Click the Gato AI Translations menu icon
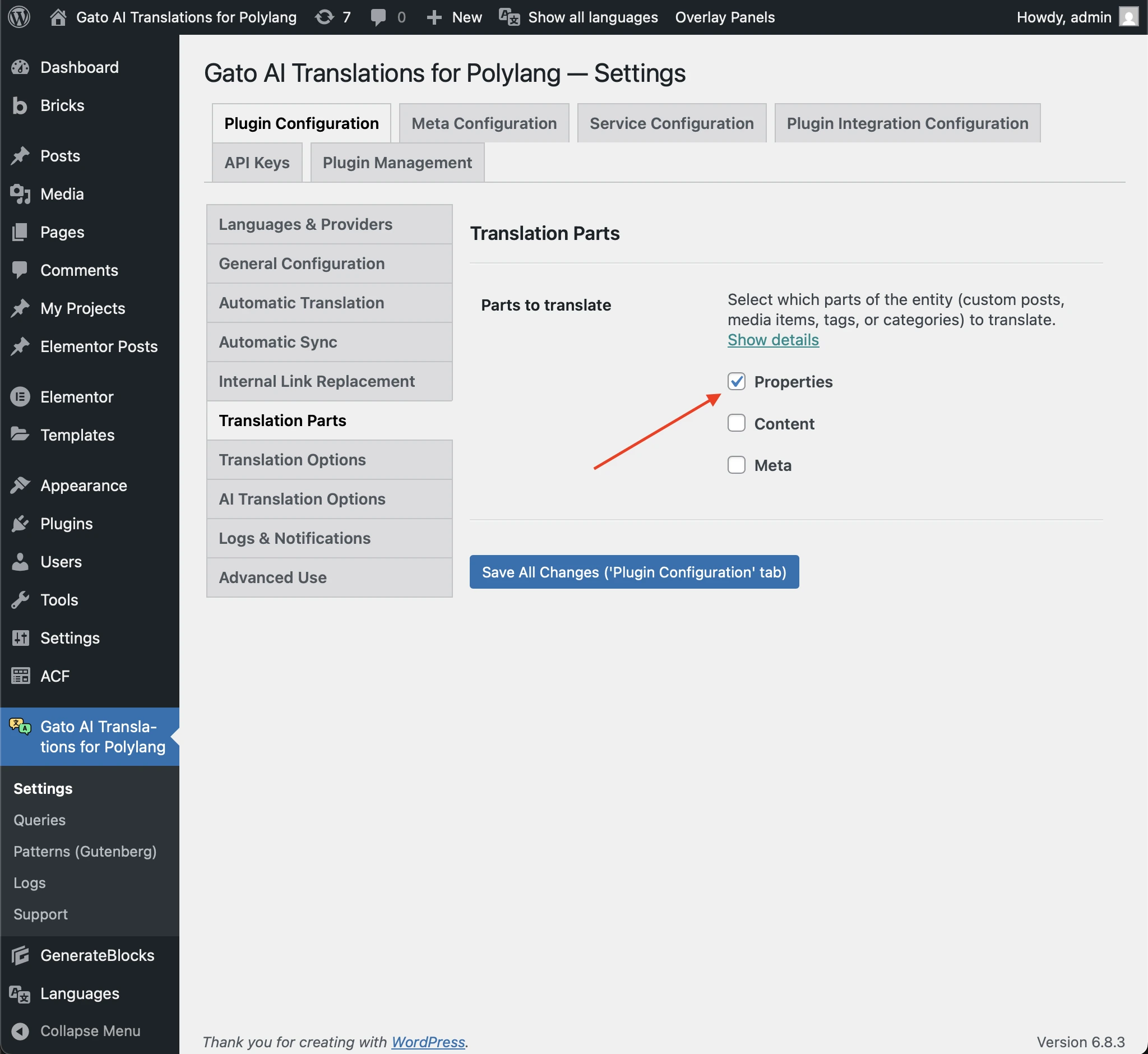This screenshot has width=1148, height=1054. click(20, 727)
